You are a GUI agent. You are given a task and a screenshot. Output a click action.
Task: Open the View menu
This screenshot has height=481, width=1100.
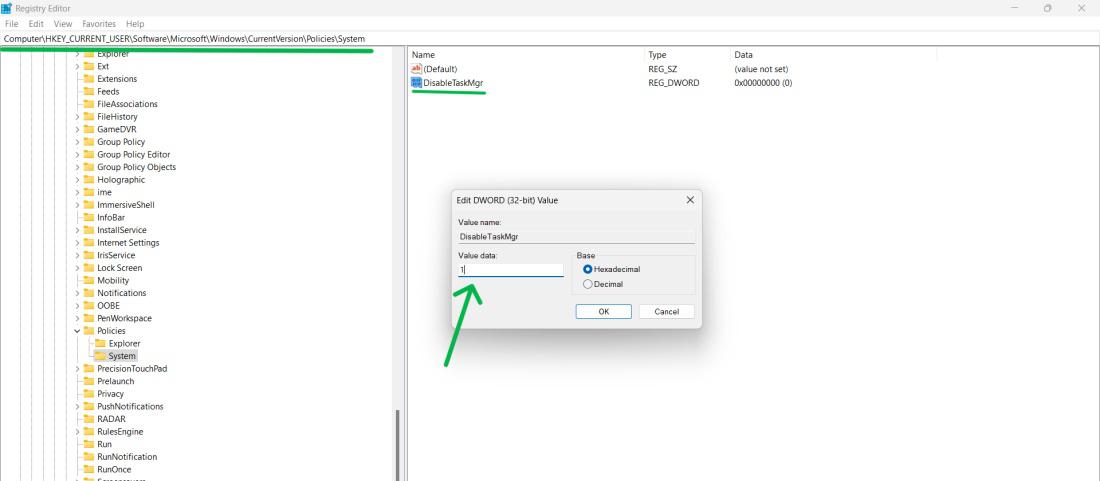click(63, 24)
